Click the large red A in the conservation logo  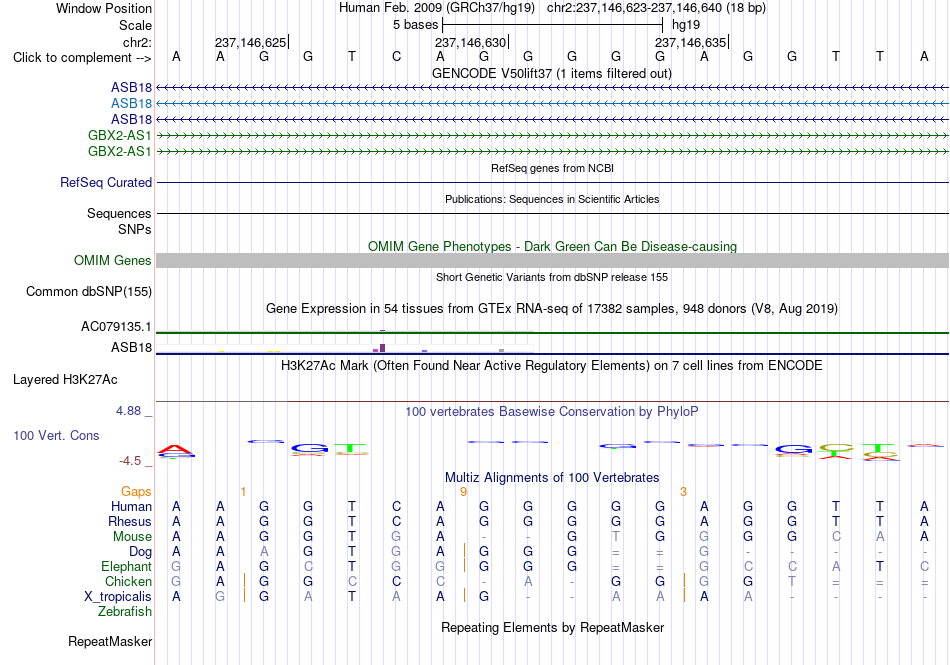(x=175, y=450)
